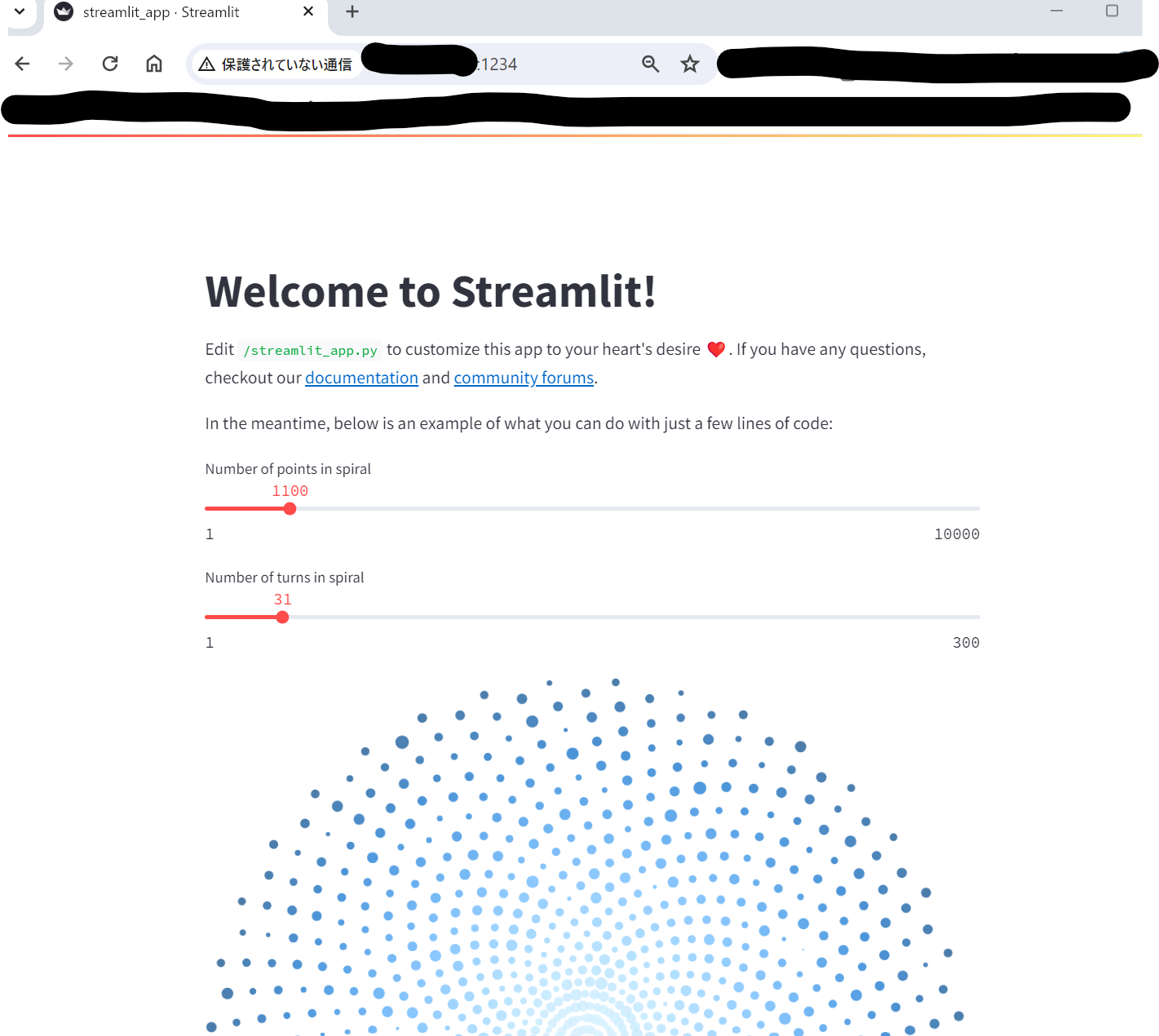Viewport: 1159px width, 1036px height.
Task: Click the /streamlit_app.py code snippet
Action: (310, 349)
